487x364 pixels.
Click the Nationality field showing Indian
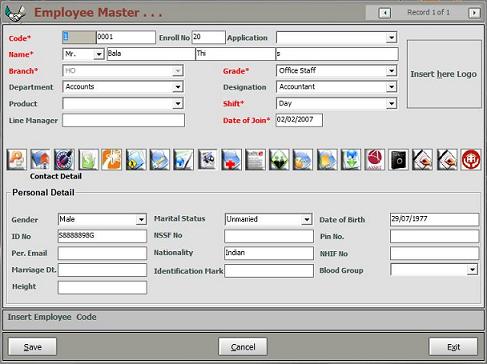(x=269, y=253)
